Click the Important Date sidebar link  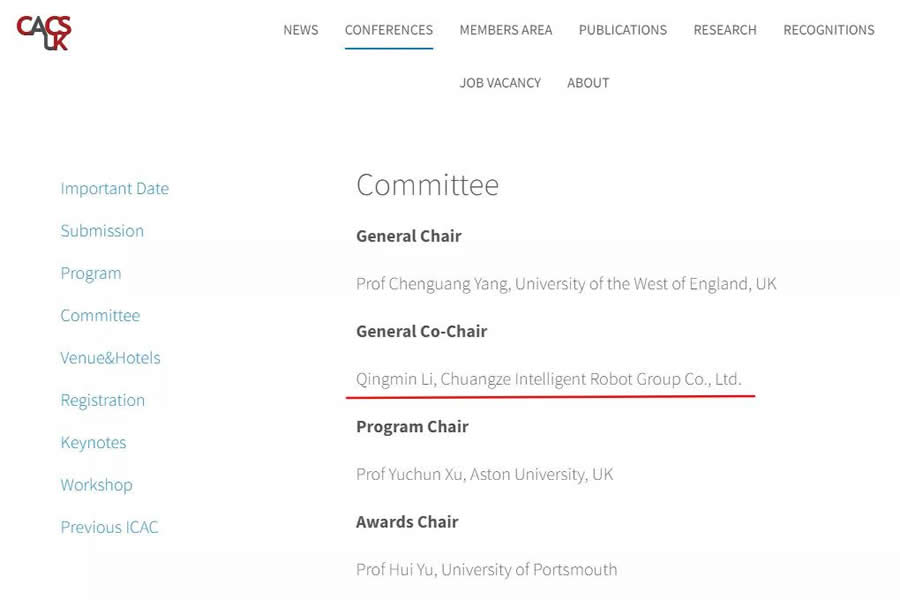click(114, 188)
